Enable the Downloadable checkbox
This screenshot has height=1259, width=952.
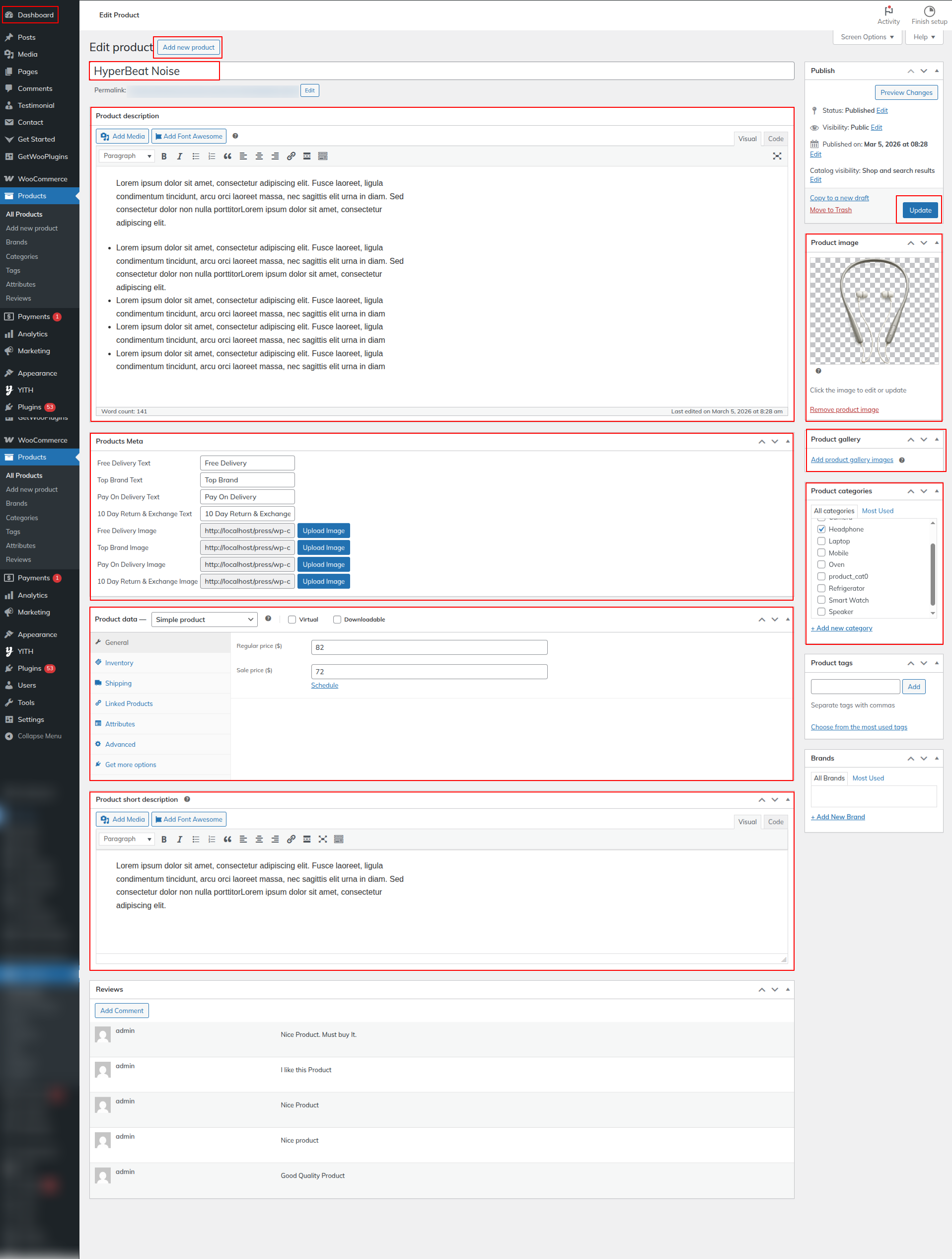[337, 620]
